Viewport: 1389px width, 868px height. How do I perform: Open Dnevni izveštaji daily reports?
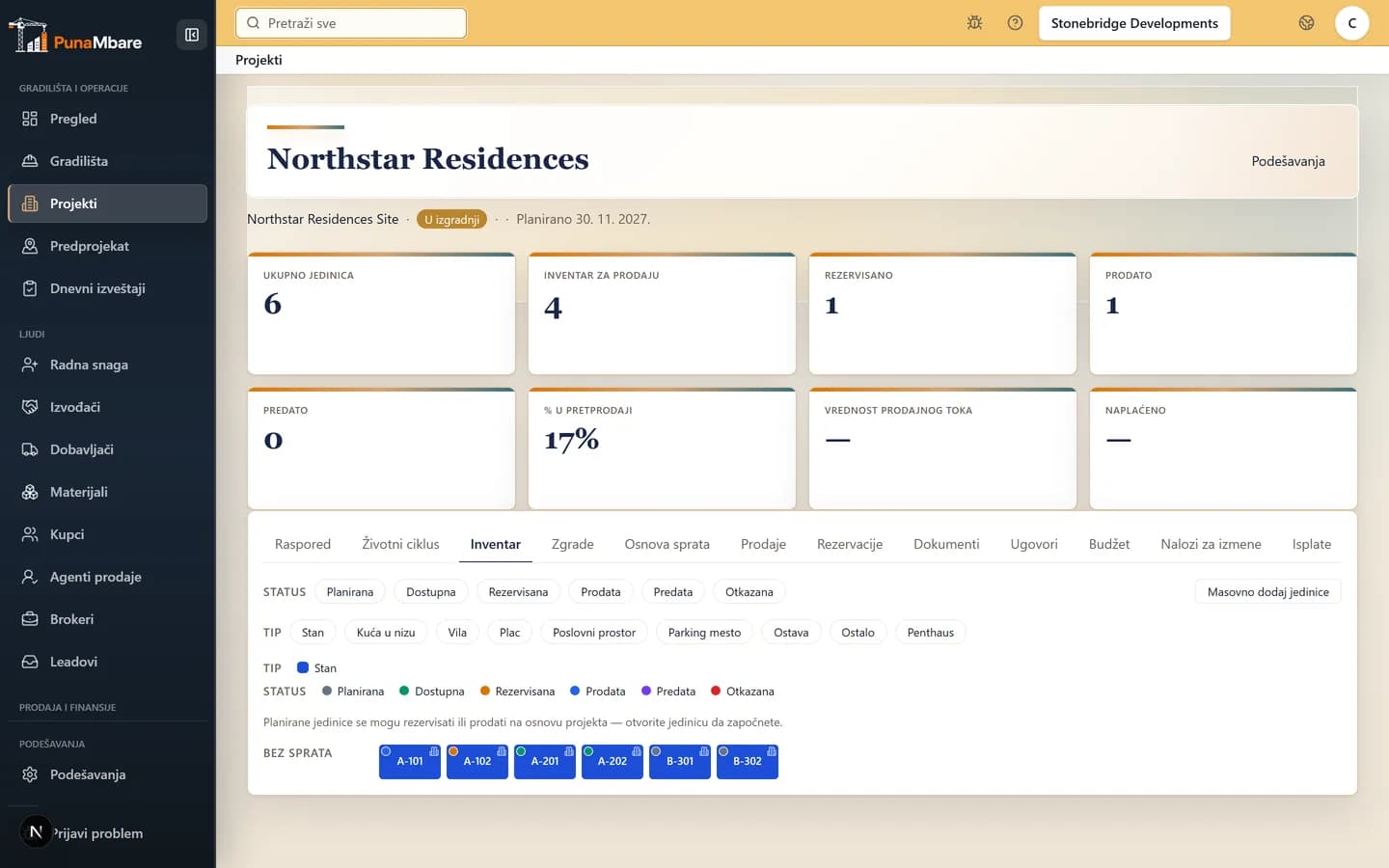pos(107,288)
